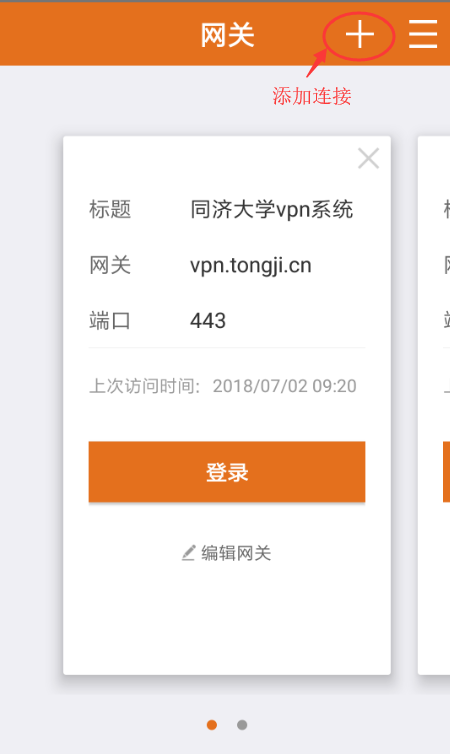Tap the plus icon to add connection
The width and height of the screenshot is (450, 754).
click(360, 35)
